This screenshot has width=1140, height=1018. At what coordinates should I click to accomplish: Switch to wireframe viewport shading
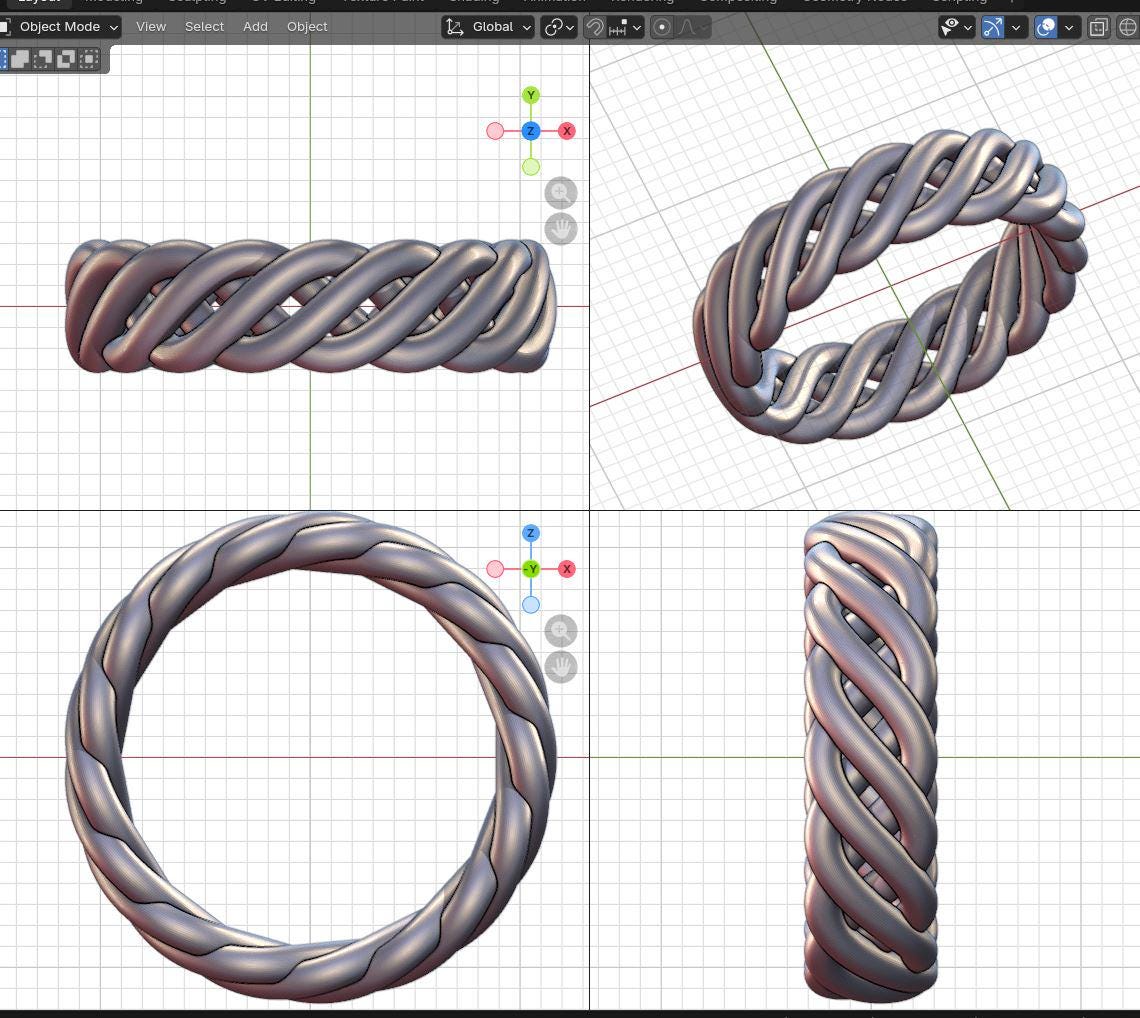1128,28
